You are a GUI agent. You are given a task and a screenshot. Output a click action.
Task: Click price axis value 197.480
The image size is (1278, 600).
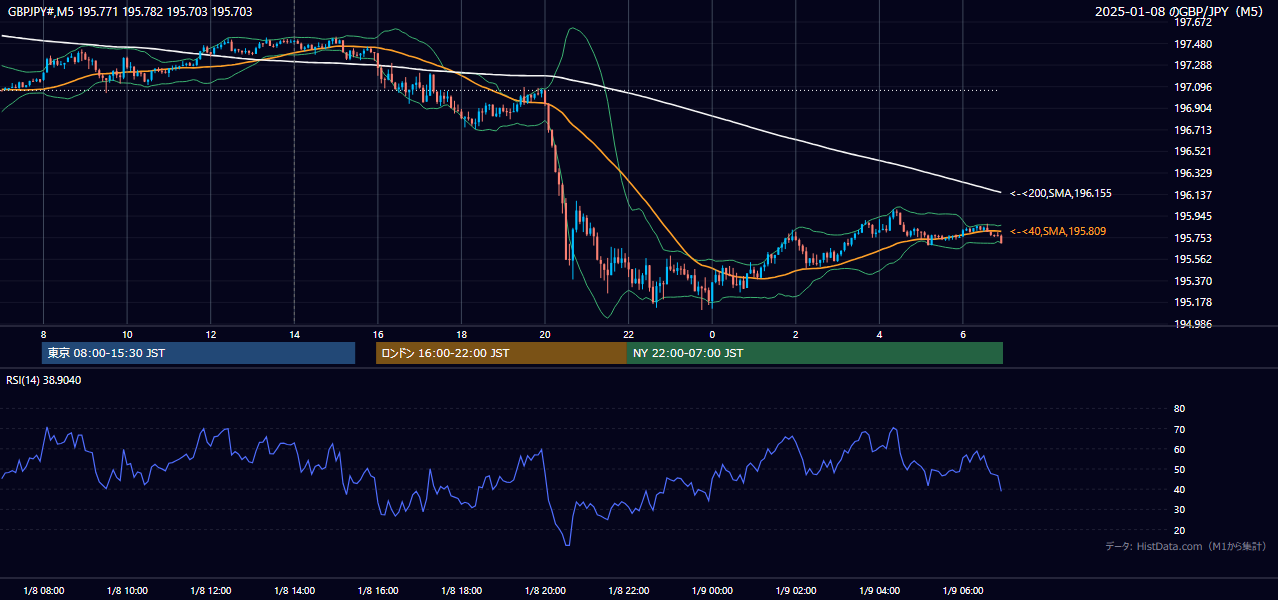click(x=1193, y=44)
